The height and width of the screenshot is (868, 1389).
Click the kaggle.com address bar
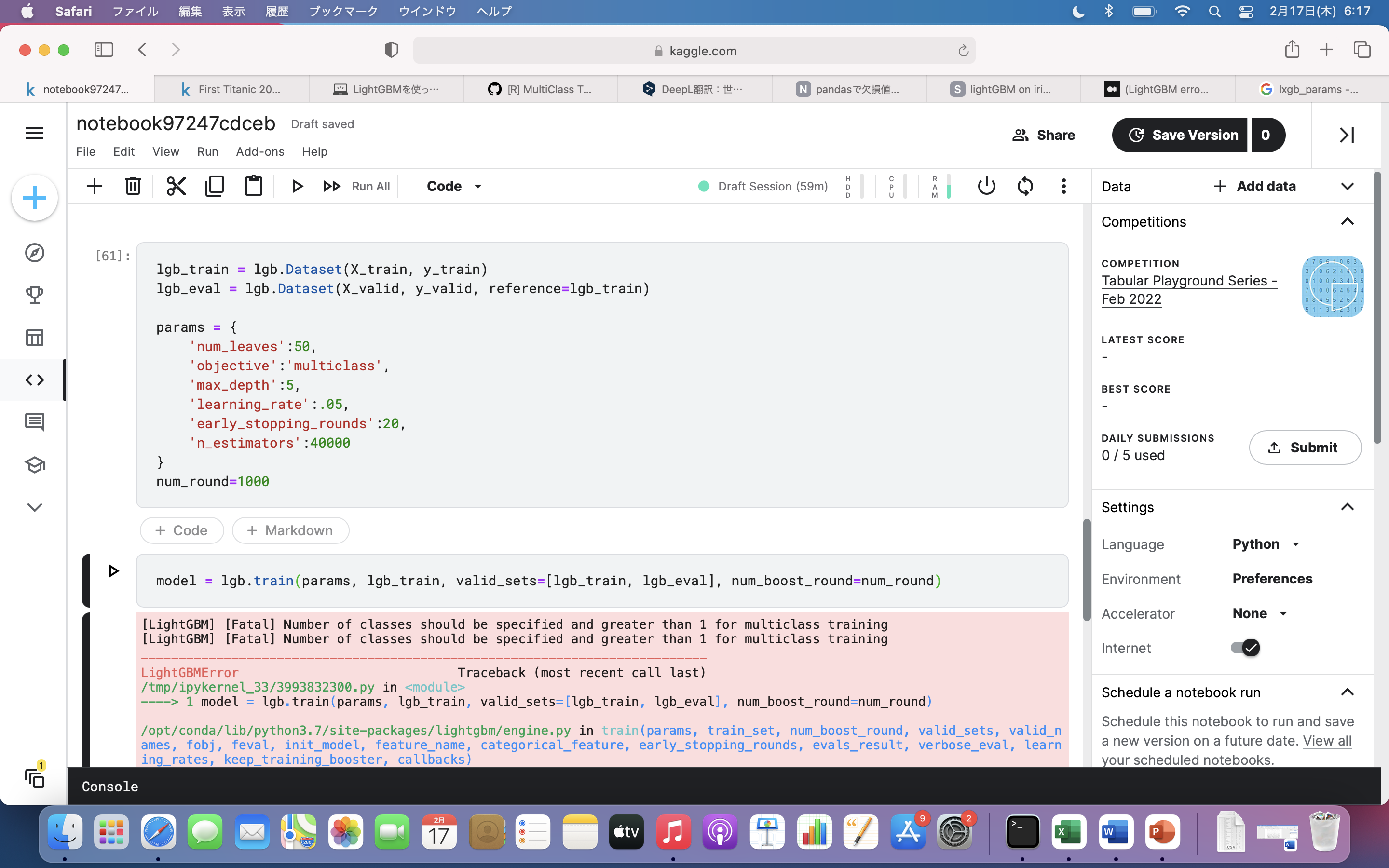tap(694, 51)
